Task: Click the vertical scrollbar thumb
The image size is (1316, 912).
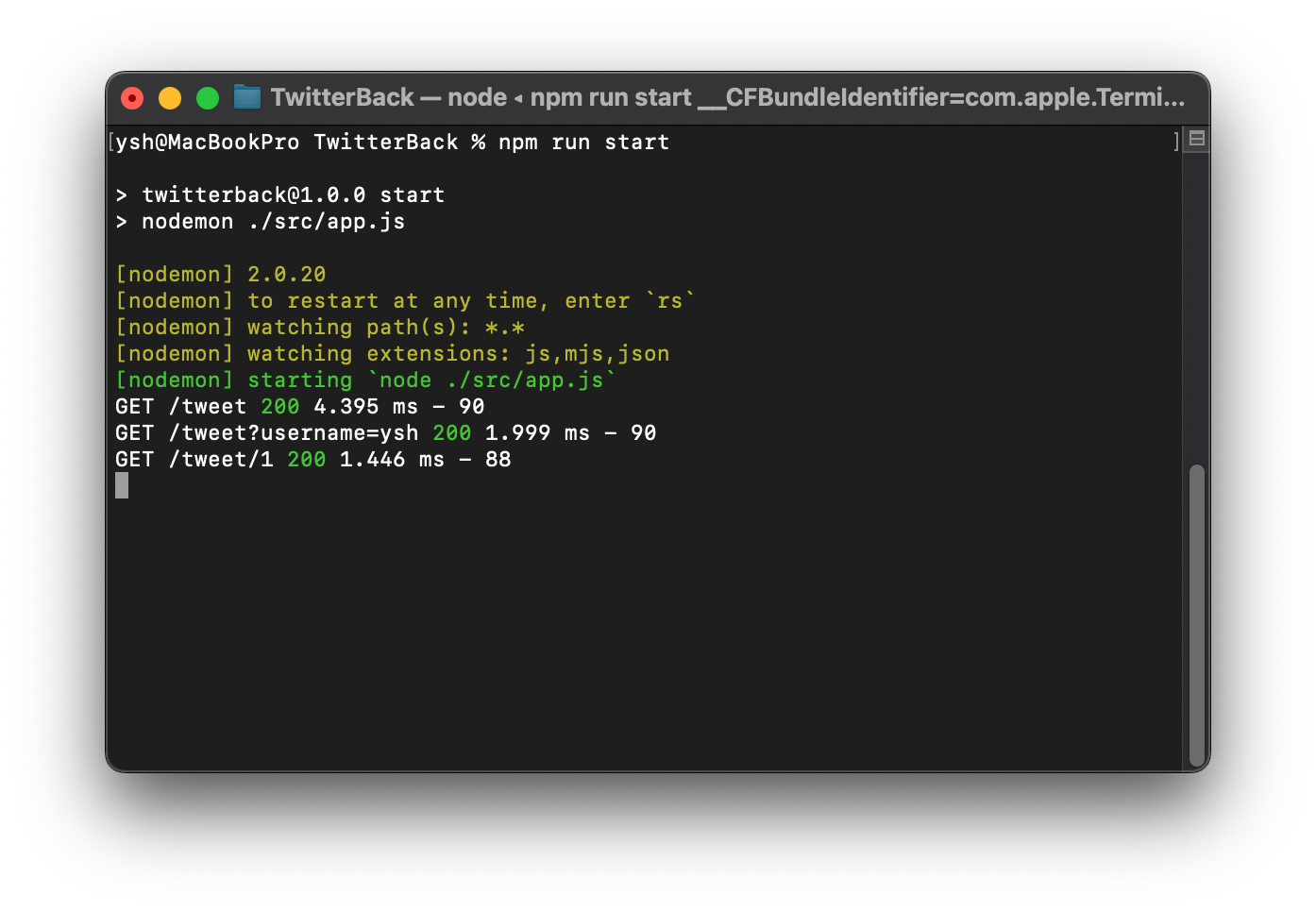Action: coord(1197,616)
